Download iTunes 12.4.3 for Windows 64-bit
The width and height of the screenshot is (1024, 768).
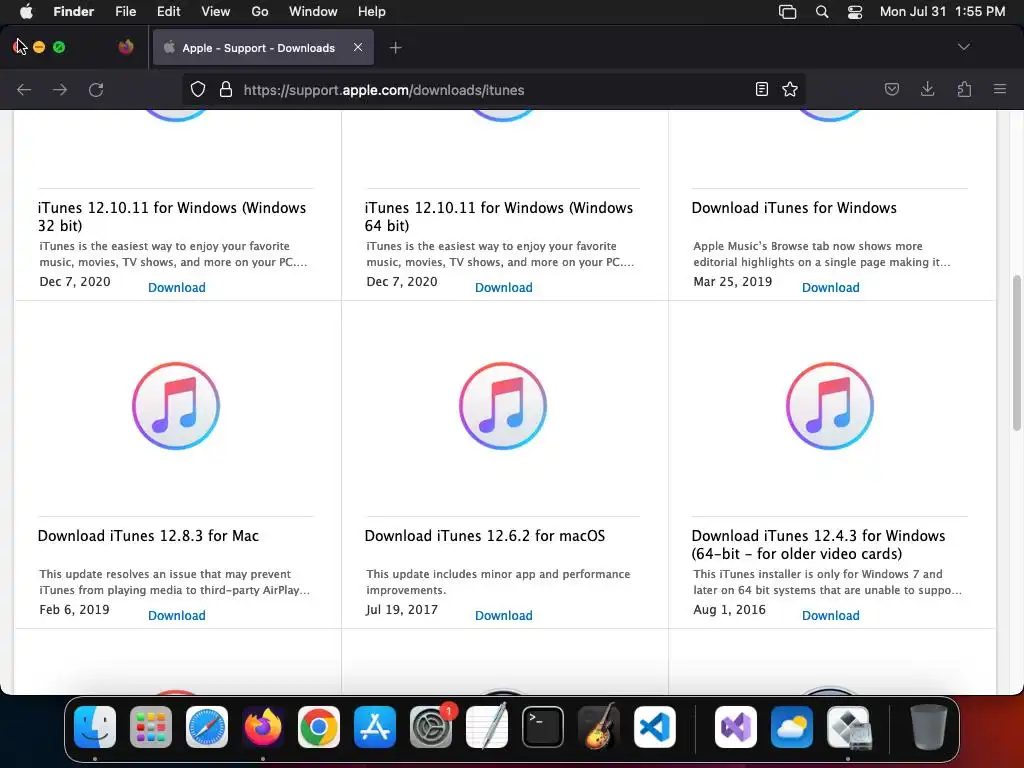pyautogui.click(x=831, y=615)
